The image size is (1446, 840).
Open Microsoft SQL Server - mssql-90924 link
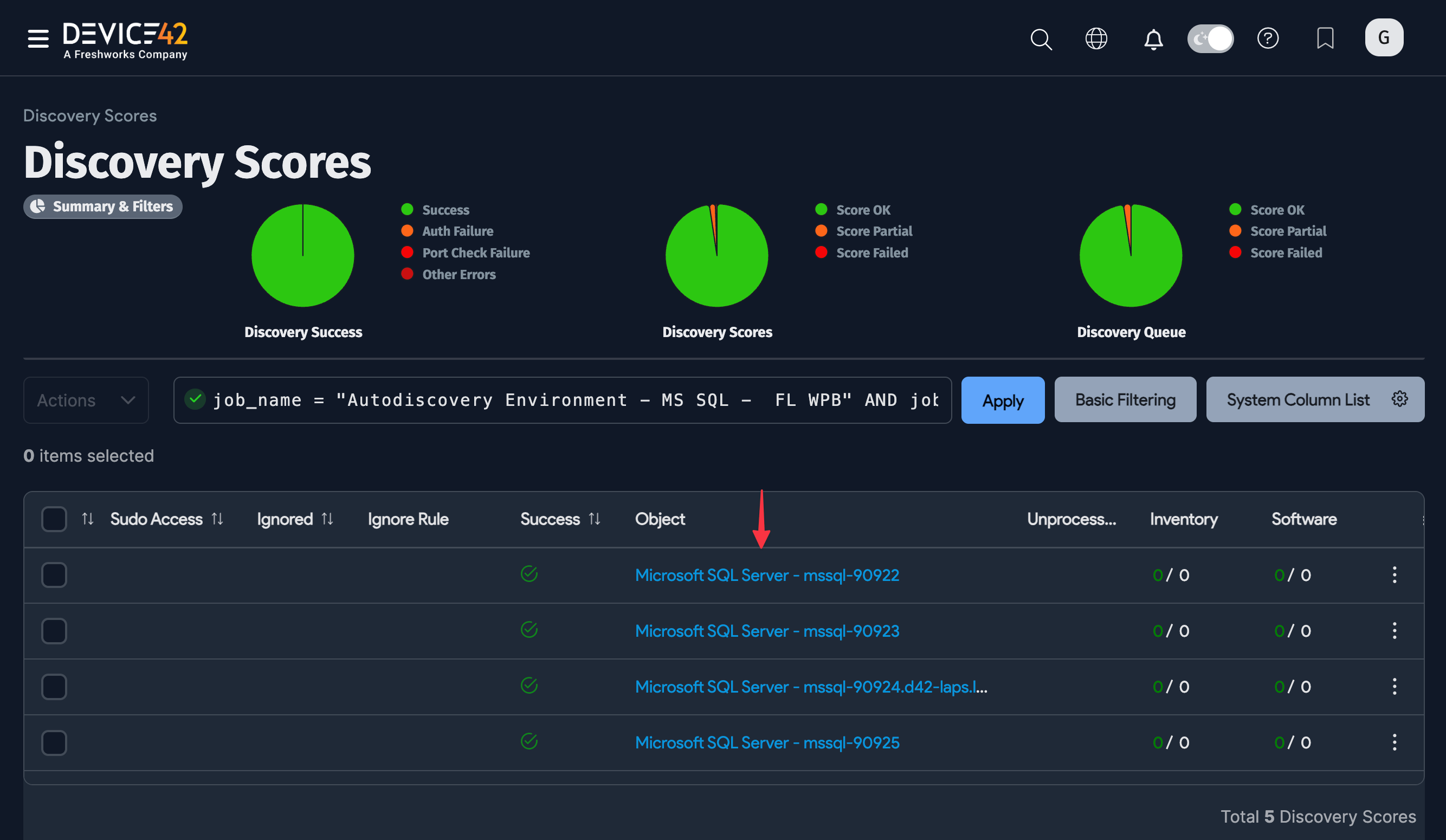point(810,686)
